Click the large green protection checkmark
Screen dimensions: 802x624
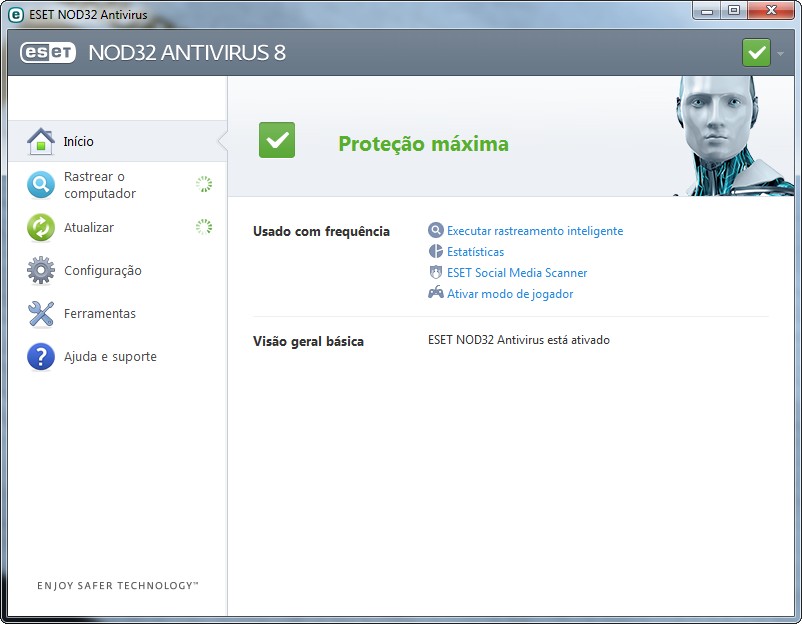coord(277,140)
